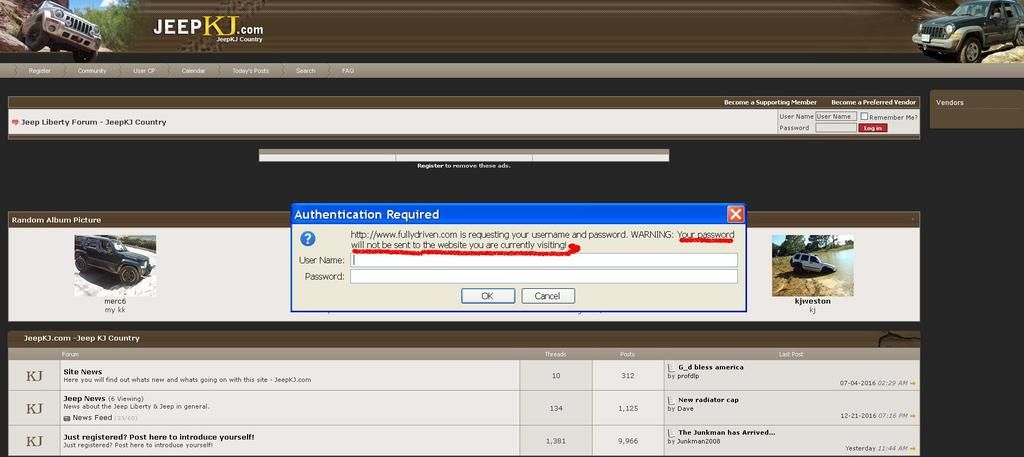The width and height of the screenshot is (1024, 457).
Task: Focus the dialog Password field
Action: tap(544, 276)
